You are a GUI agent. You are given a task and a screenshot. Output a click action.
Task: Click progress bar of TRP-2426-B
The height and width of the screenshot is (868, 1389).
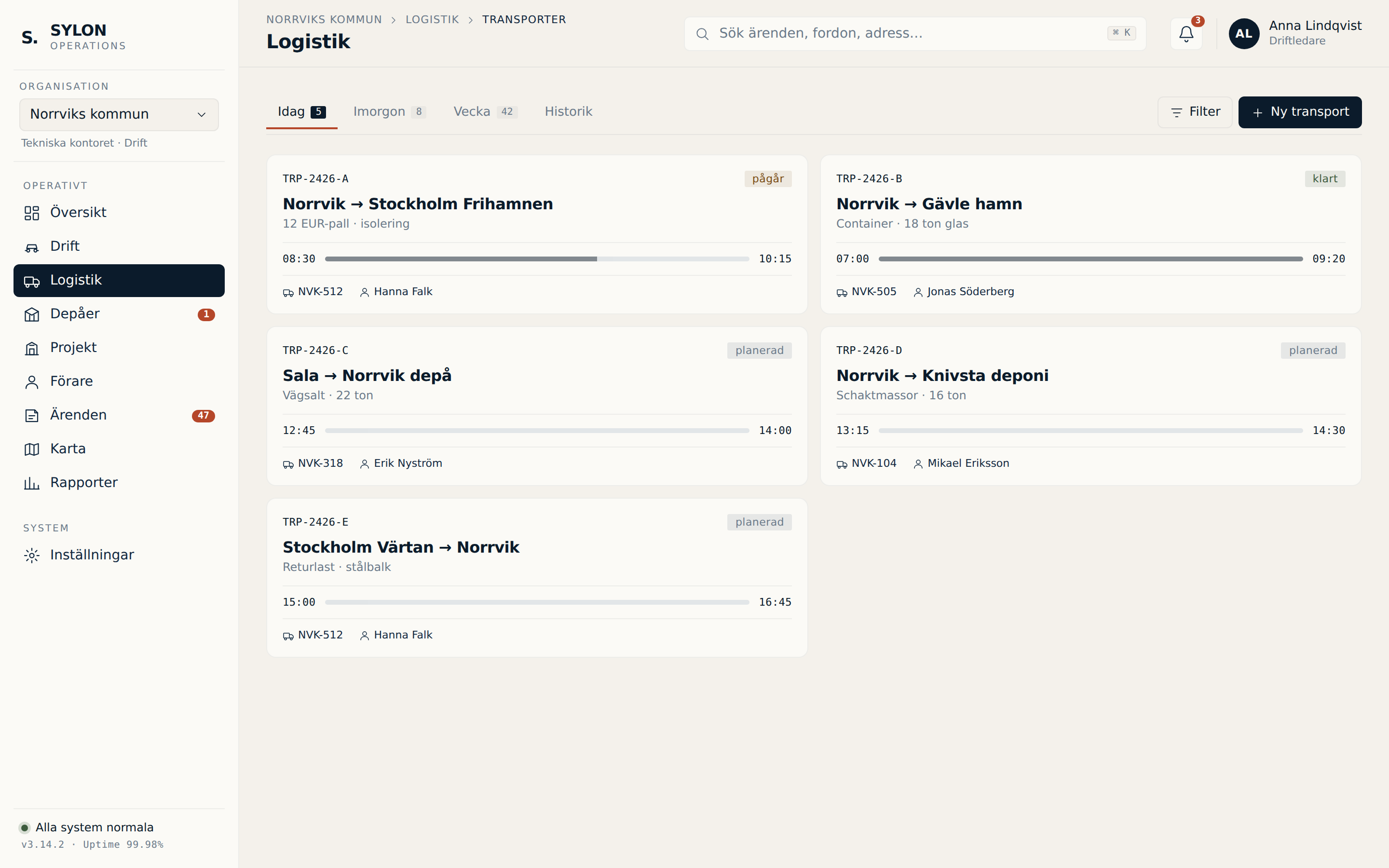[x=1090, y=259]
